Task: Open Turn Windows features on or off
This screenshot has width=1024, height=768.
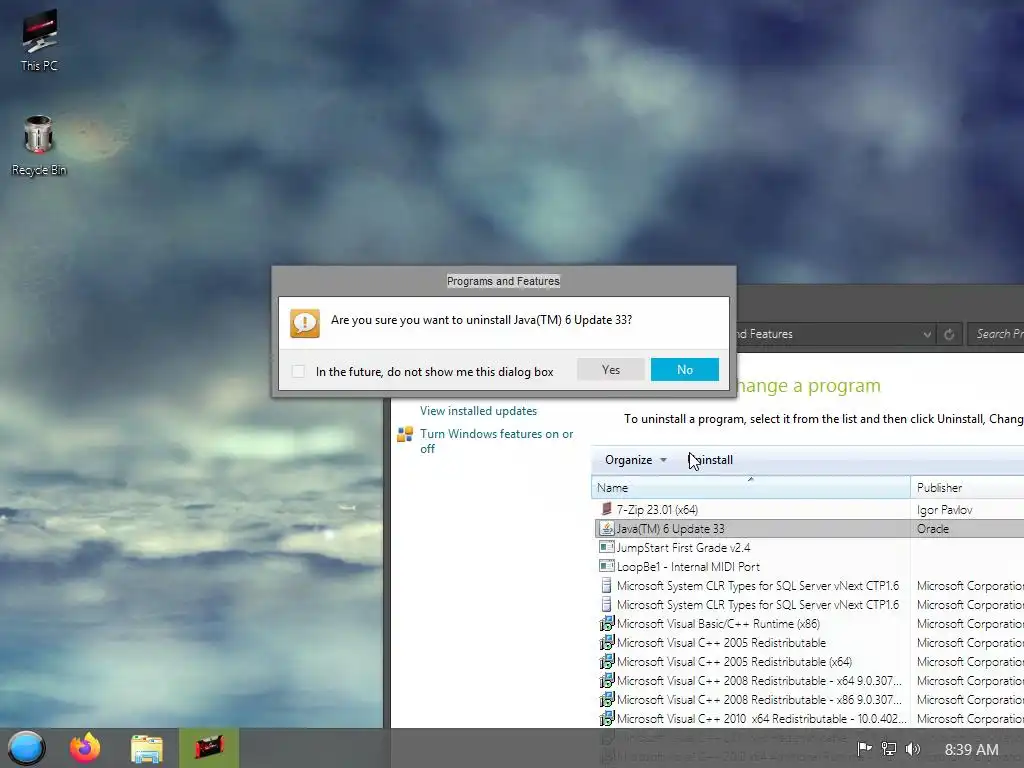Action: point(496,441)
